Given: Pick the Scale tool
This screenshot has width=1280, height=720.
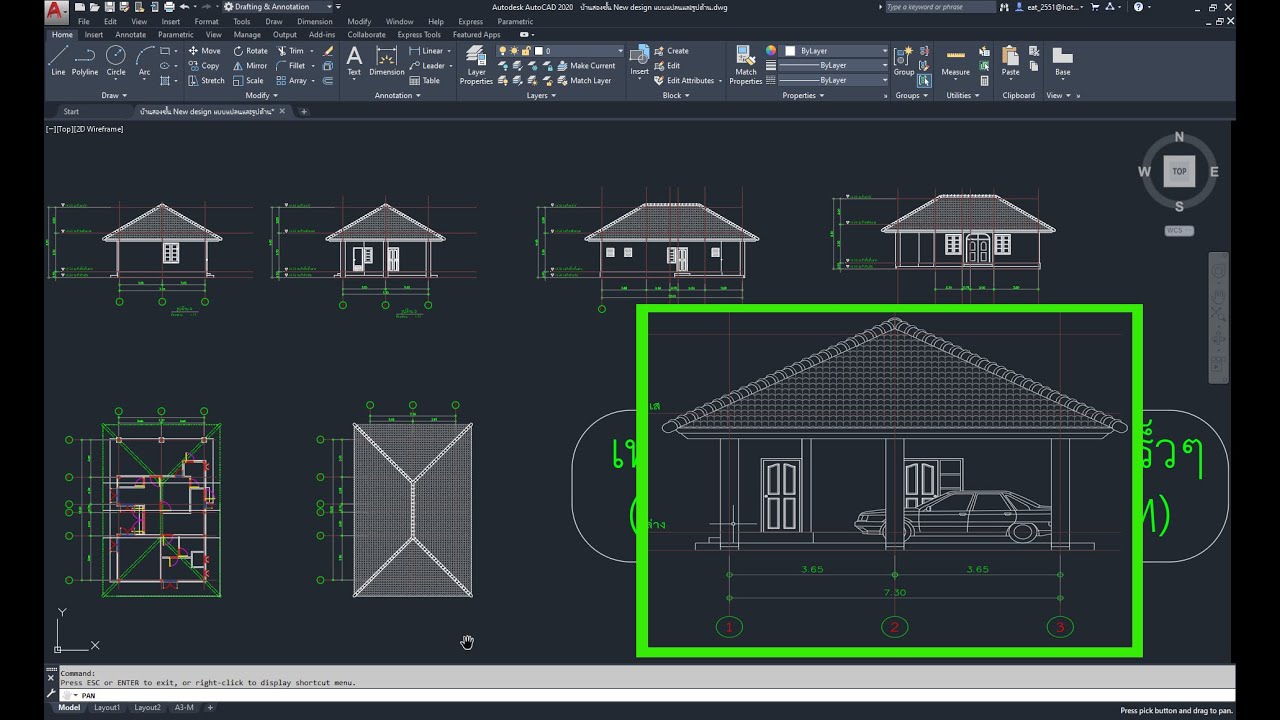Looking at the screenshot, I should coord(249,81).
